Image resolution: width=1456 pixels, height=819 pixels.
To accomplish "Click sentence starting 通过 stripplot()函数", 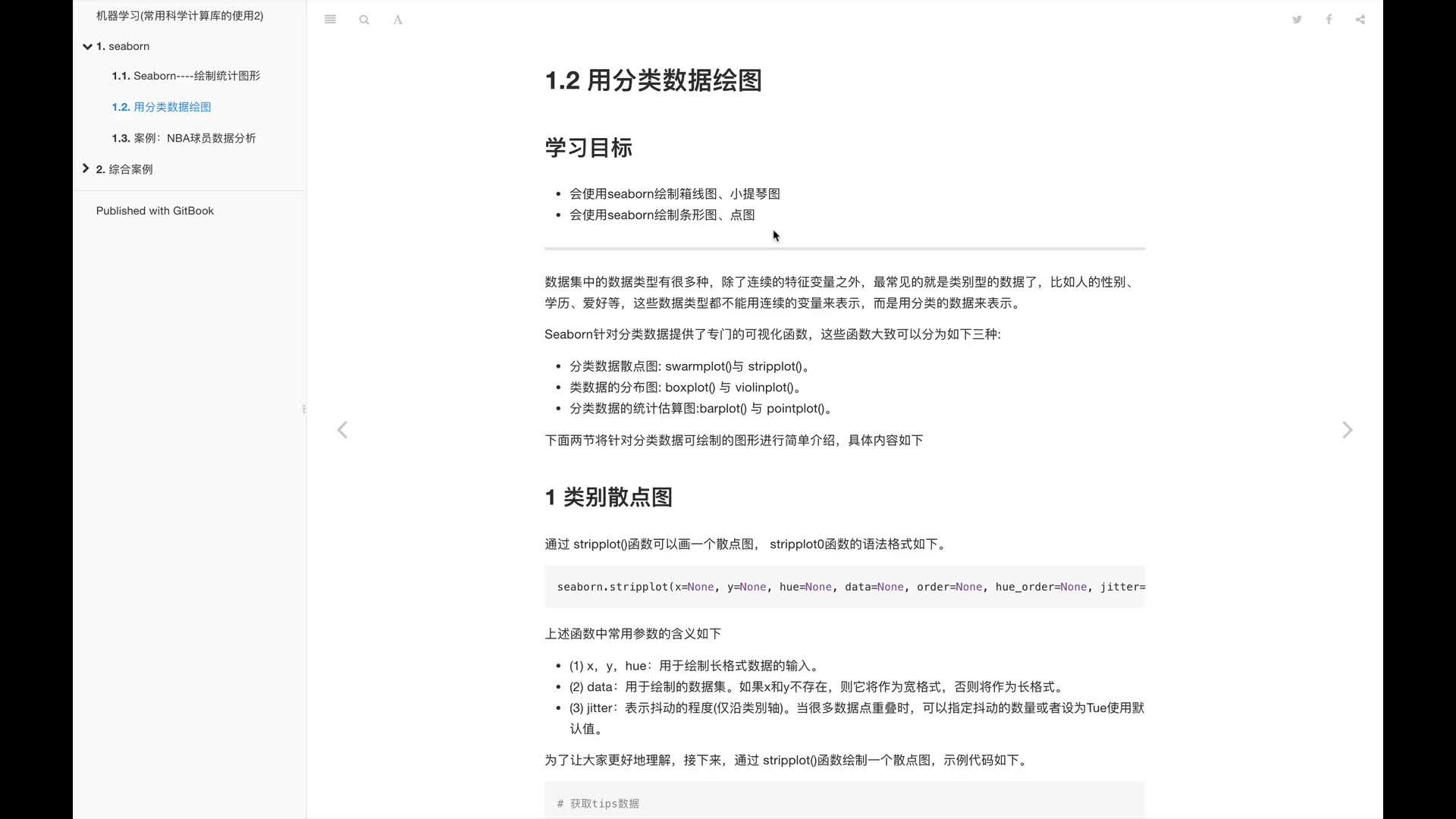I will [x=747, y=544].
